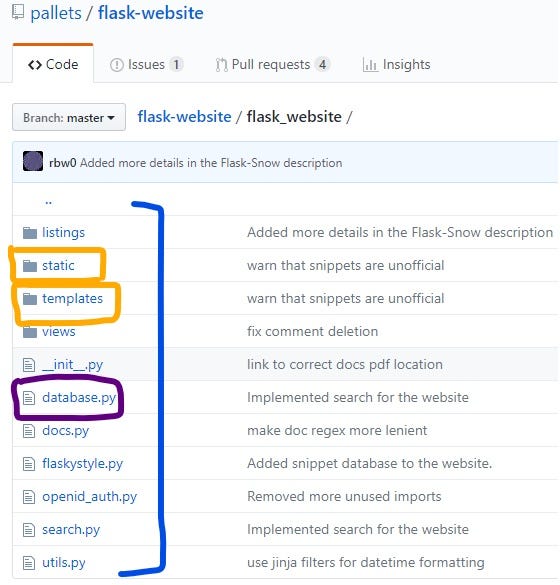Click the file icon next to utils.py
Viewport: 560px width, 585px height.
point(29,563)
